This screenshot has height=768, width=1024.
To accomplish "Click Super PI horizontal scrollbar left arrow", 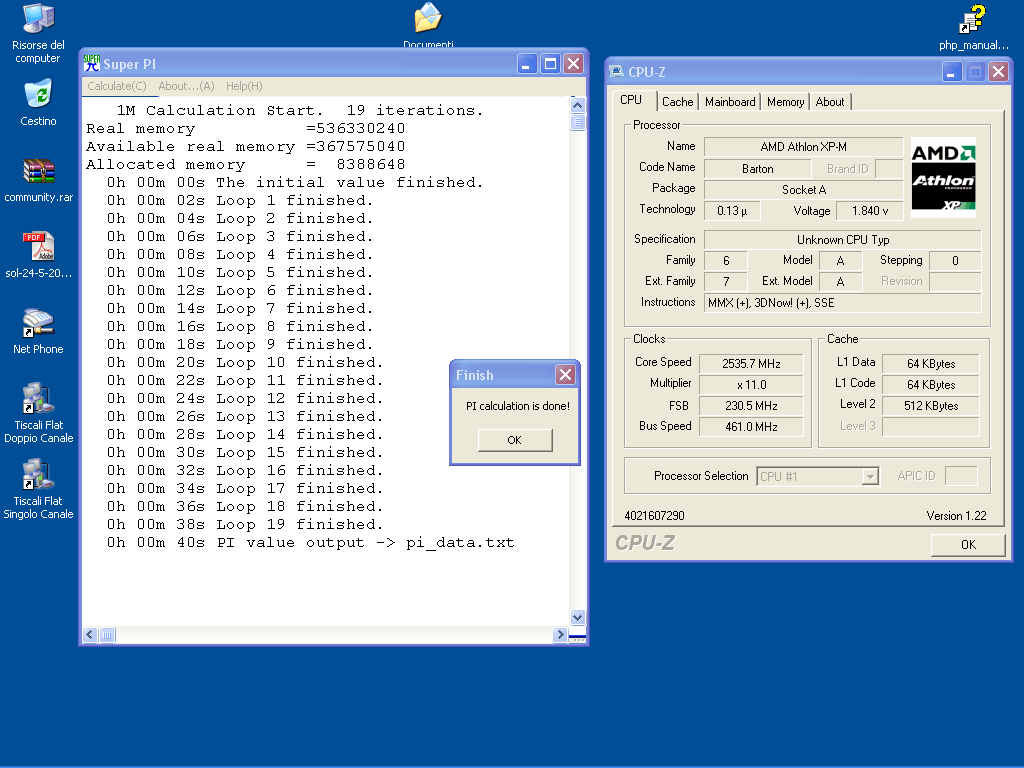I will (90, 635).
